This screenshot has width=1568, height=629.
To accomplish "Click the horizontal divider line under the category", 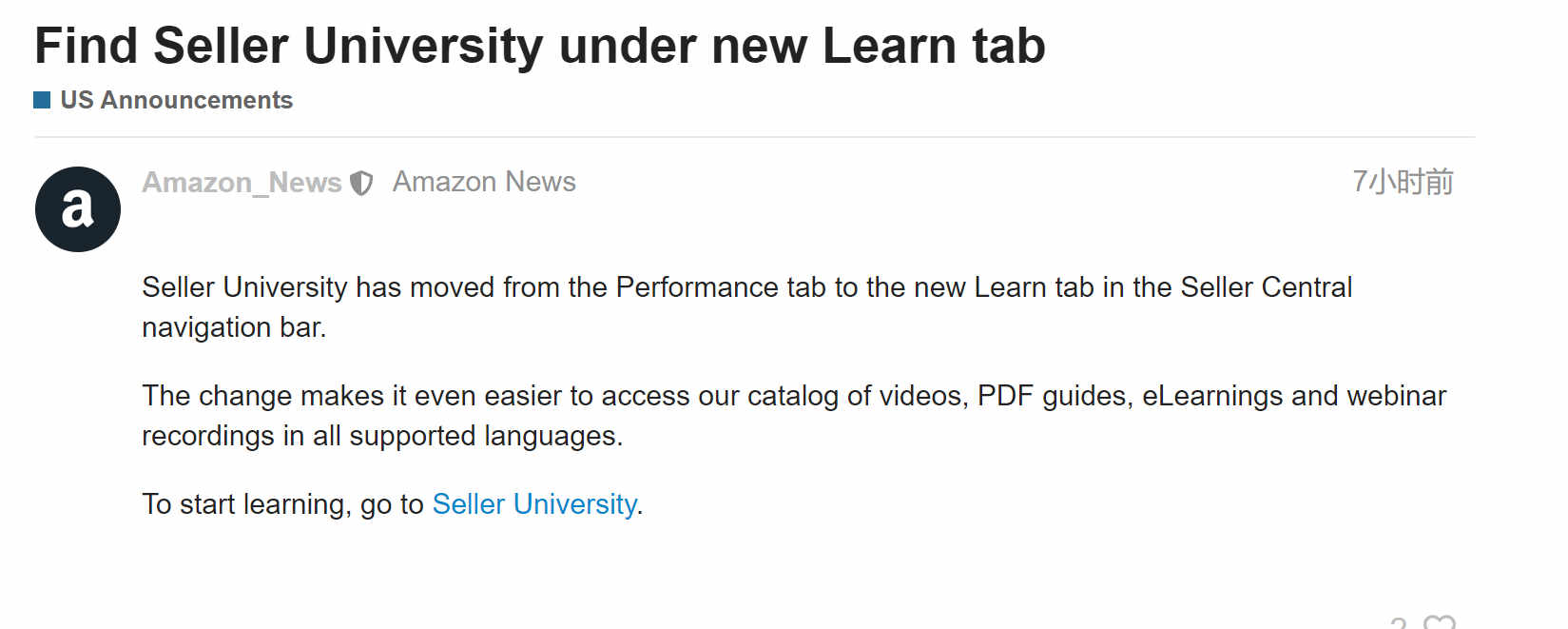I will pyautogui.click(x=755, y=137).
